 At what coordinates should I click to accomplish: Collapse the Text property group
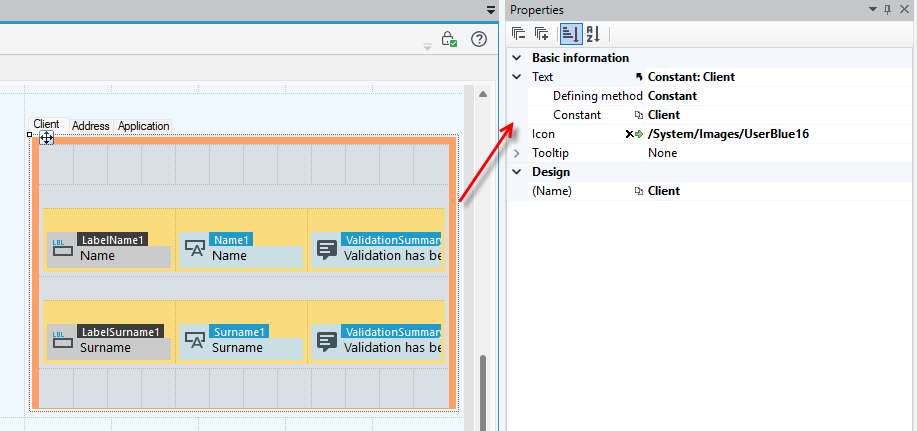click(x=516, y=77)
